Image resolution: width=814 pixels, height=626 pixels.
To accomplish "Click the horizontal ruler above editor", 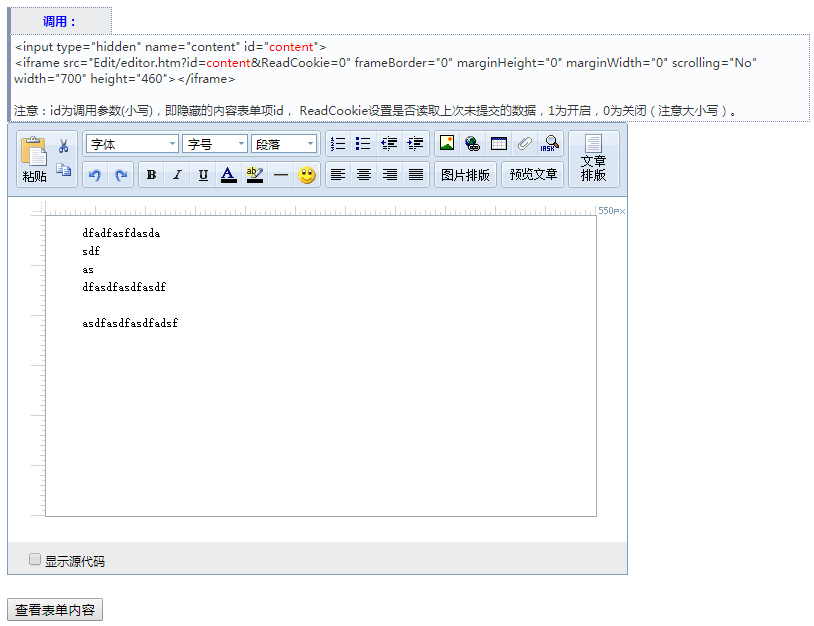I will 321,210.
